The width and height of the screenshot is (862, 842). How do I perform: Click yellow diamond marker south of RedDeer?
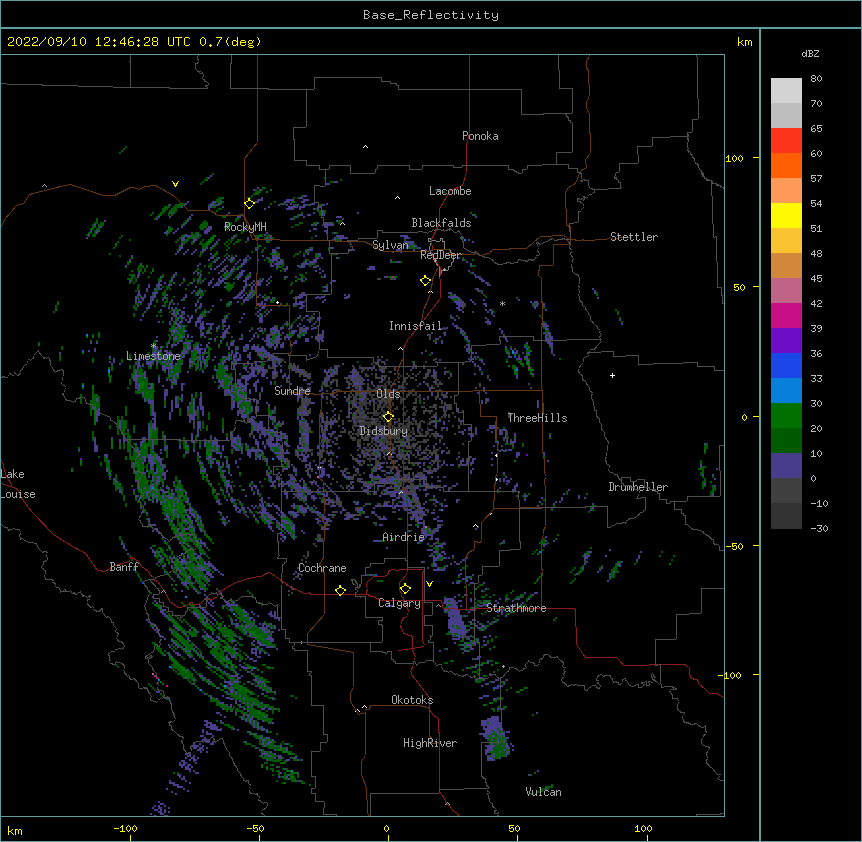tap(426, 281)
